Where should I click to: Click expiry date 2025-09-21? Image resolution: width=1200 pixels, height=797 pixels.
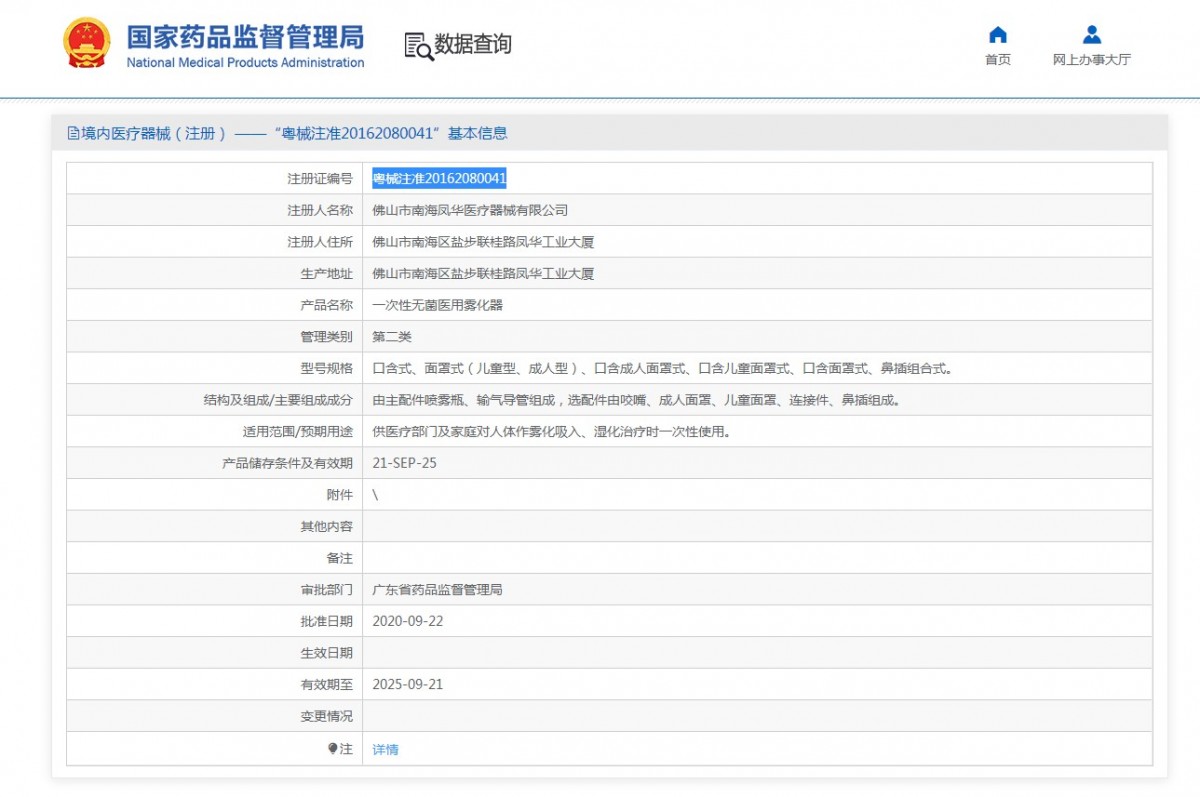point(407,685)
